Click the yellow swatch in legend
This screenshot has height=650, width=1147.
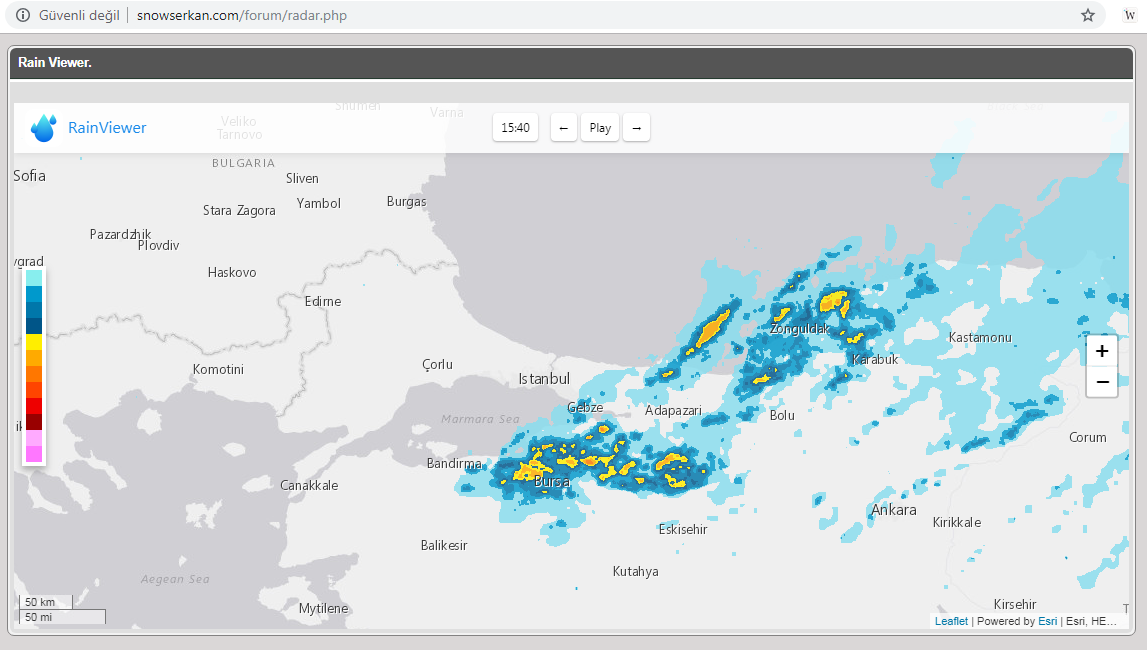(34, 342)
